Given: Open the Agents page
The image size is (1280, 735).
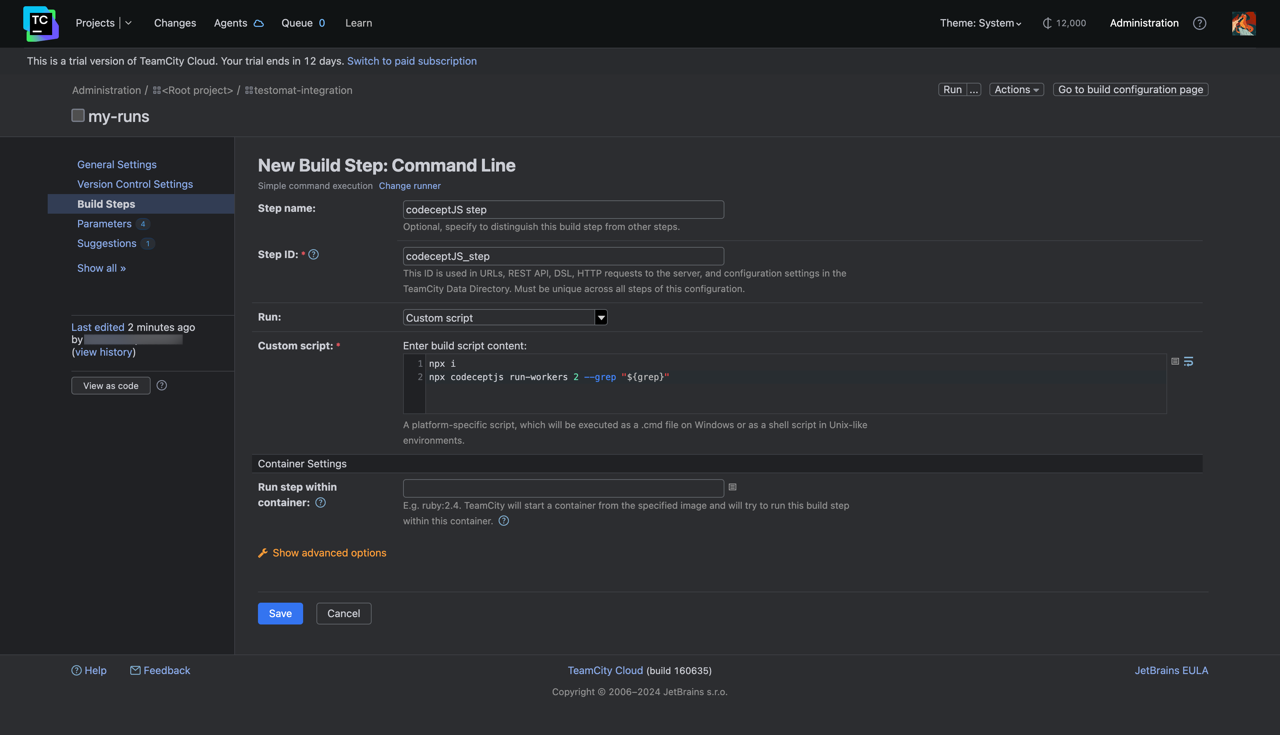Looking at the screenshot, I should coord(230,23).
